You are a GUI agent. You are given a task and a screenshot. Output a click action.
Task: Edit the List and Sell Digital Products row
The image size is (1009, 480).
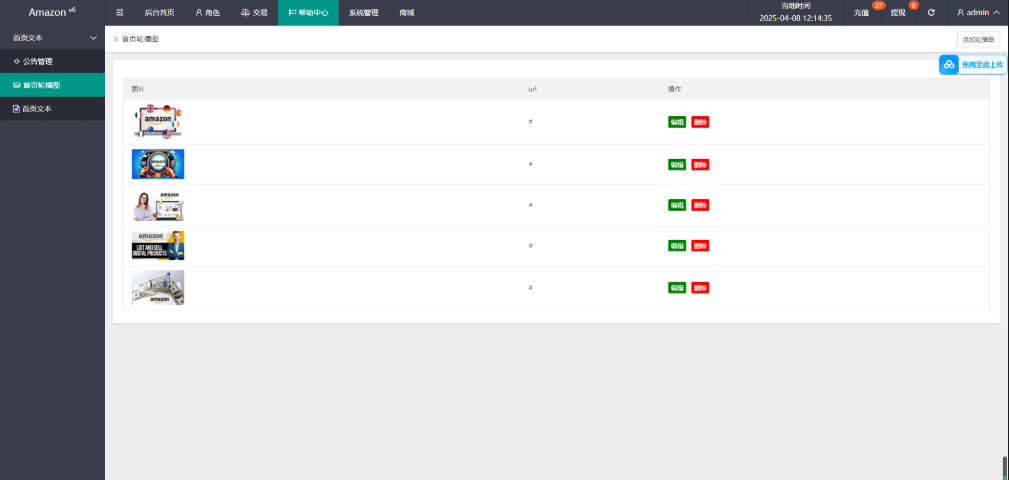677,246
